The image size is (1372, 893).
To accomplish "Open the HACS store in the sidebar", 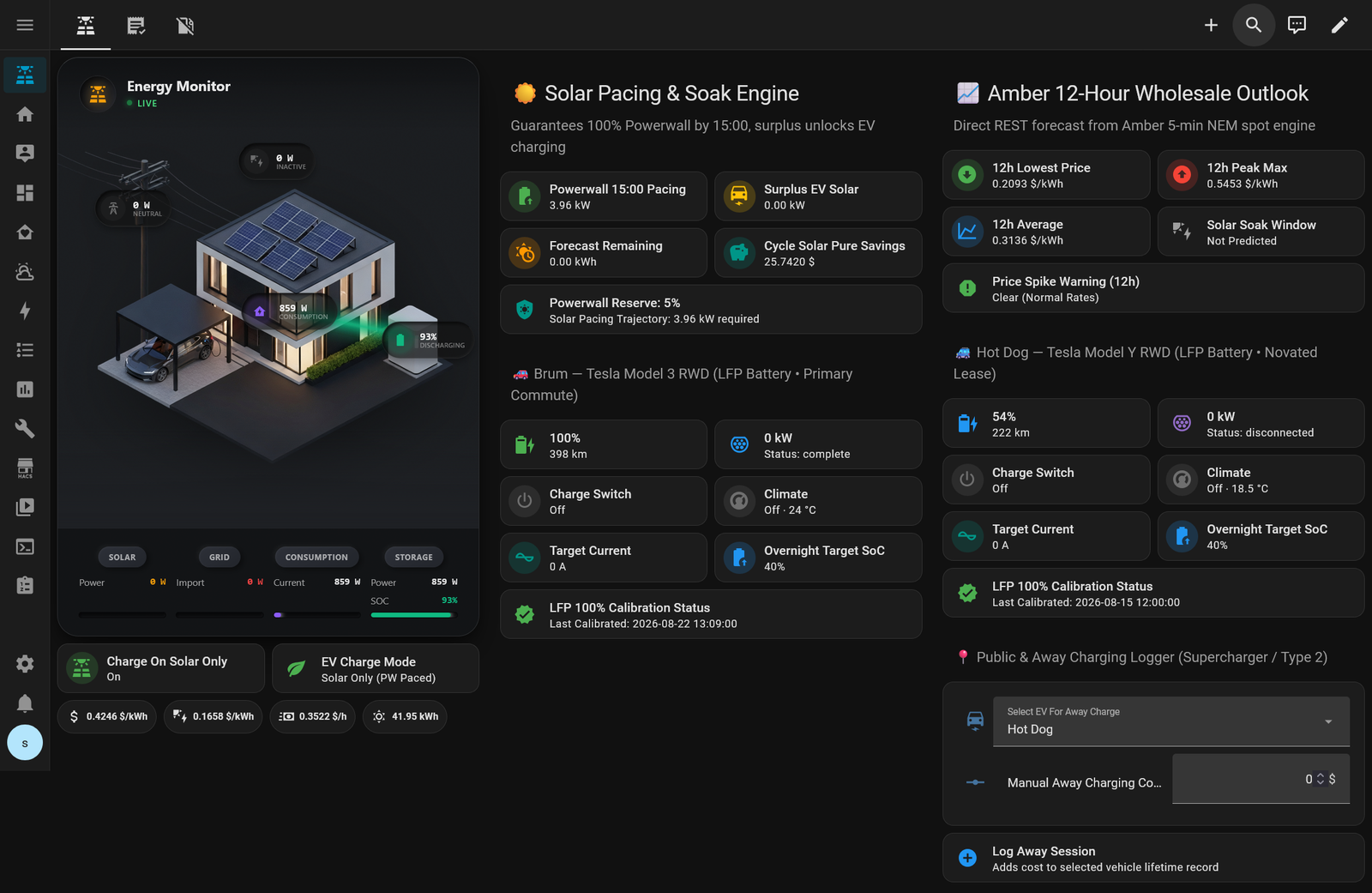I will click(x=25, y=468).
